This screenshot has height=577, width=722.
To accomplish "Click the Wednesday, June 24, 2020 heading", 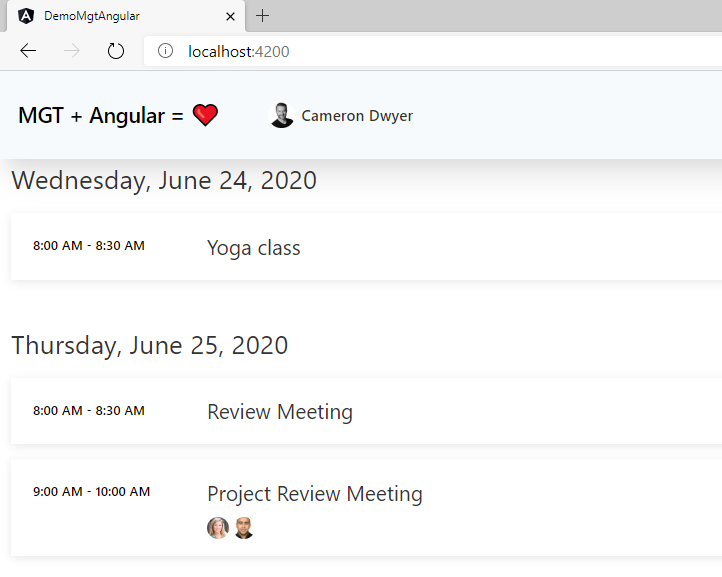I will [164, 180].
